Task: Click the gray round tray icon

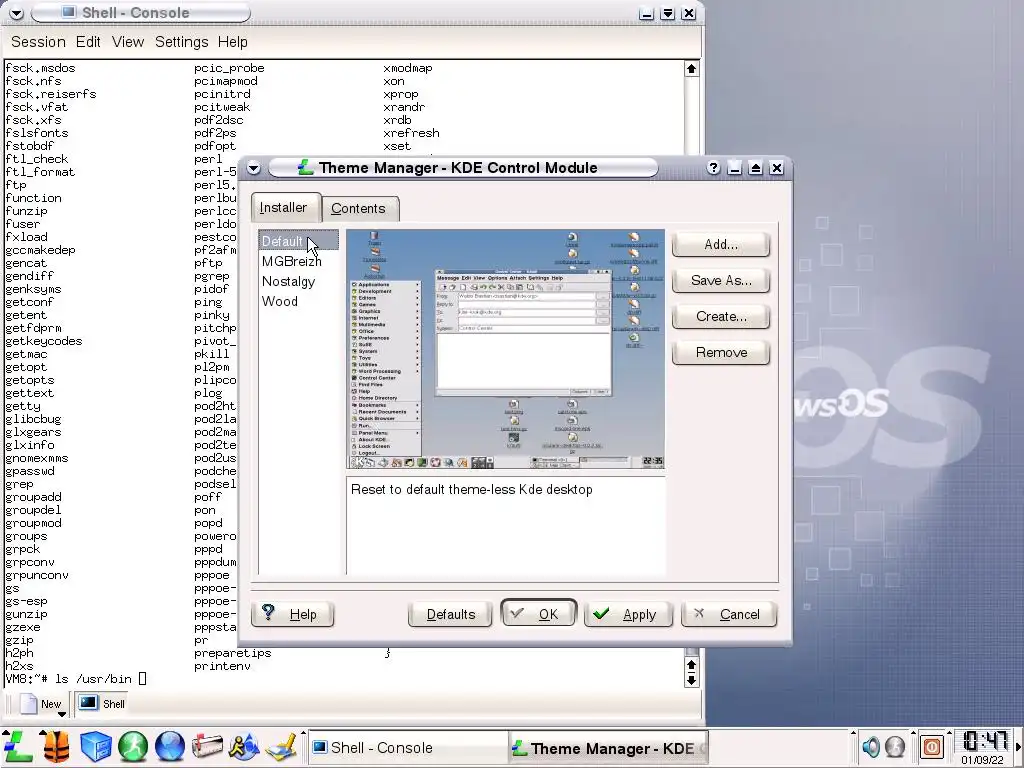Action: click(x=895, y=746)
